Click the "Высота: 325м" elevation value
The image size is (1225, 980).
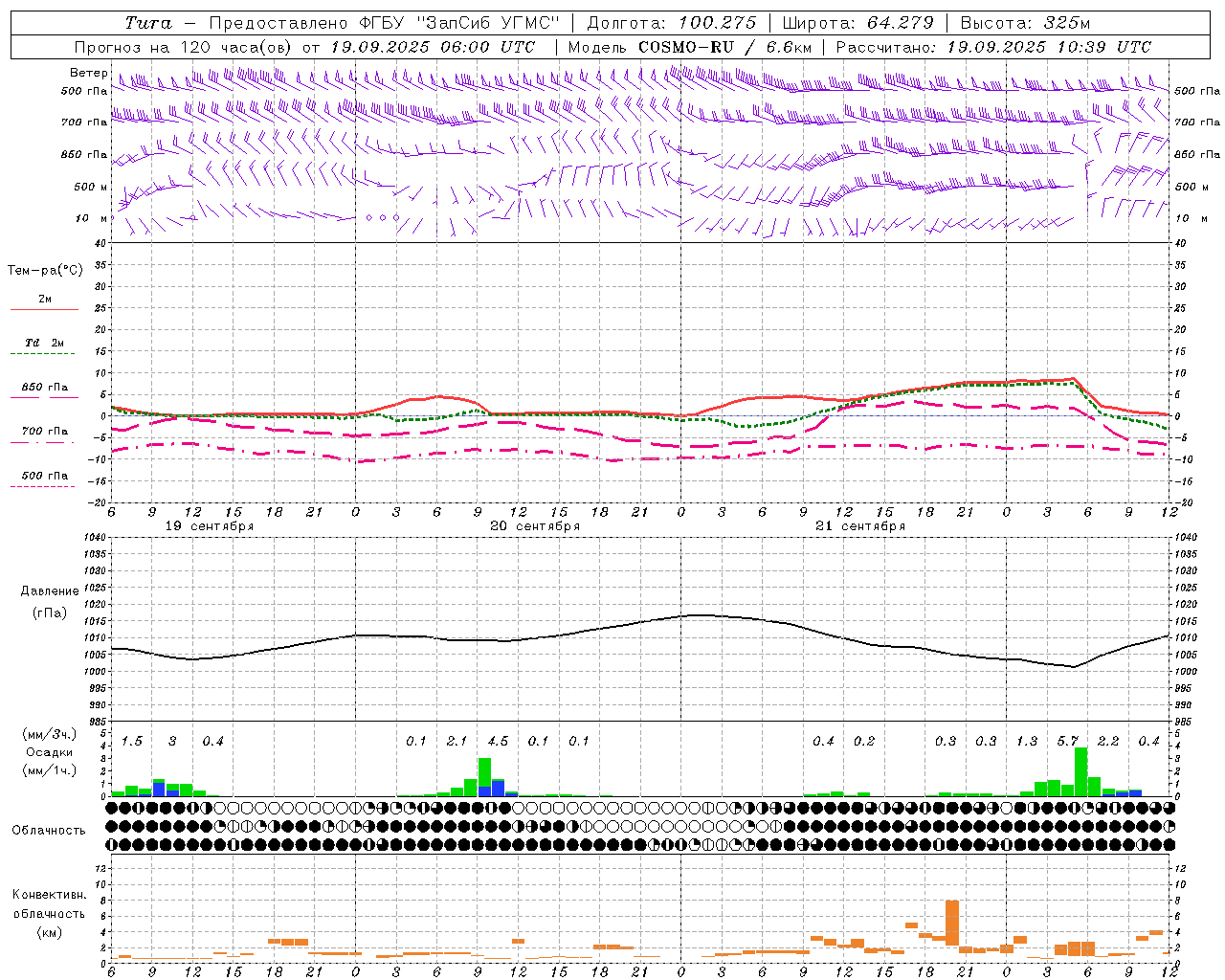pyautogui.click(x=1025, y=23)
